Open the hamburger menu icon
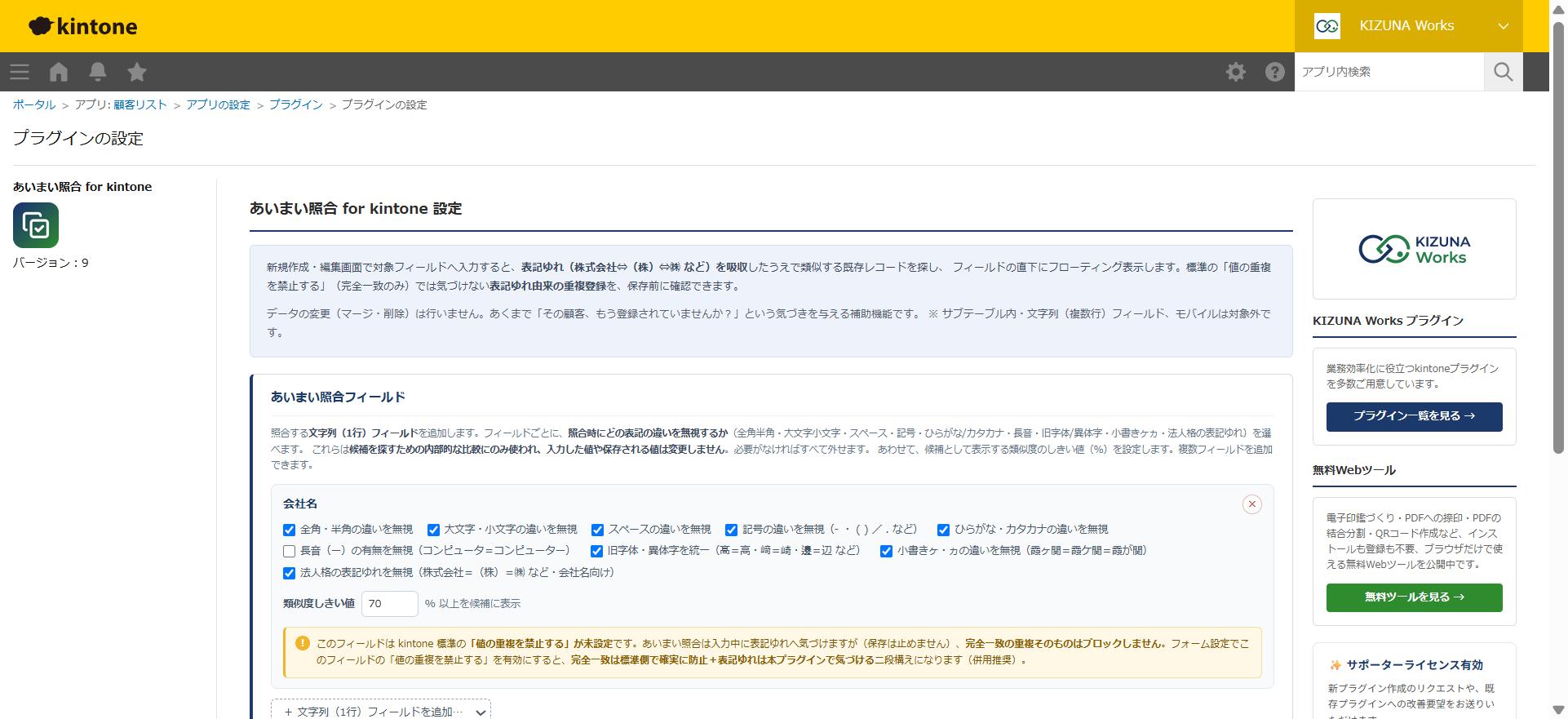The width and height of the screenshot is (1568, 719). point(20,72)
